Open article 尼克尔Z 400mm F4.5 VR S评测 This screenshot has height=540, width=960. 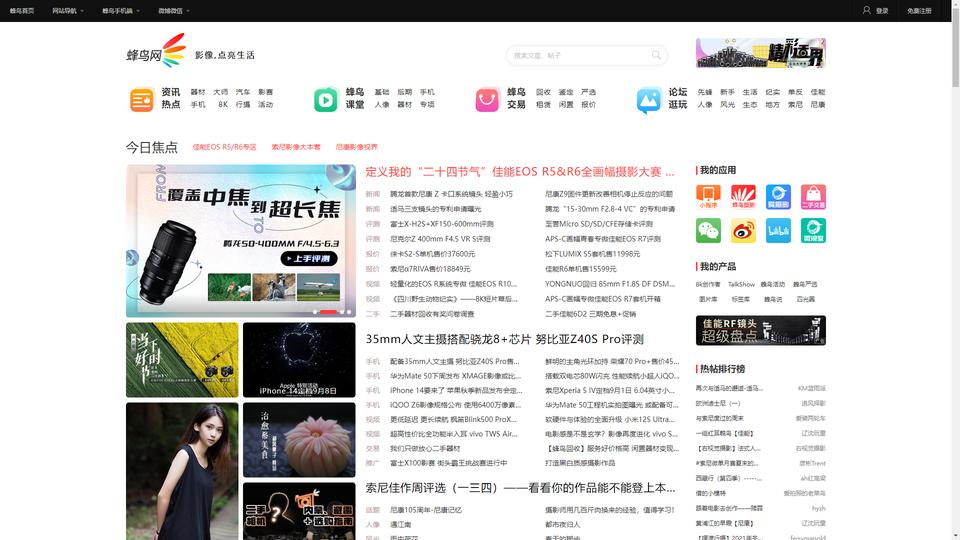(x=440, y=239)
